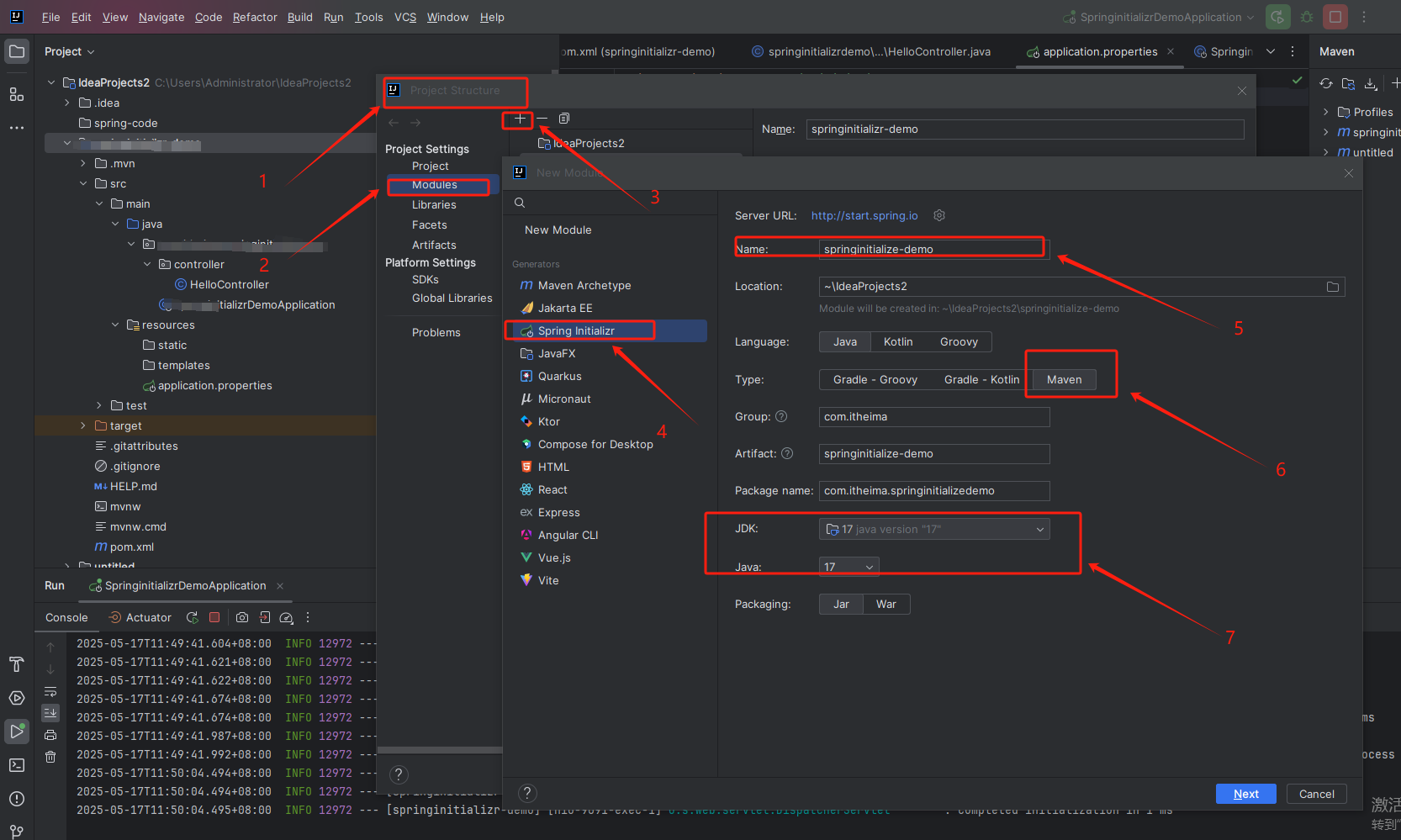Click the Group help question icon
The height and width of the screenshot is (840, 1401).
pos(781,416)
